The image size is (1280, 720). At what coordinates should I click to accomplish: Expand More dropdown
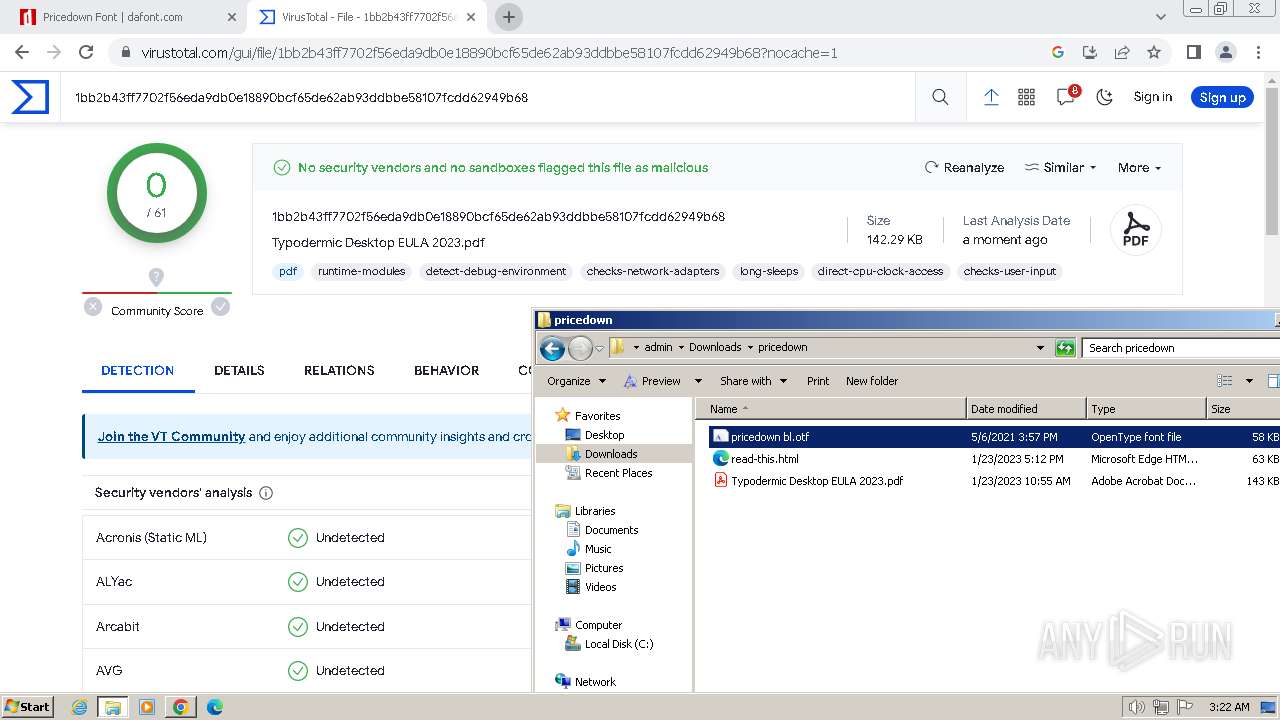(x=1139, y=168)
